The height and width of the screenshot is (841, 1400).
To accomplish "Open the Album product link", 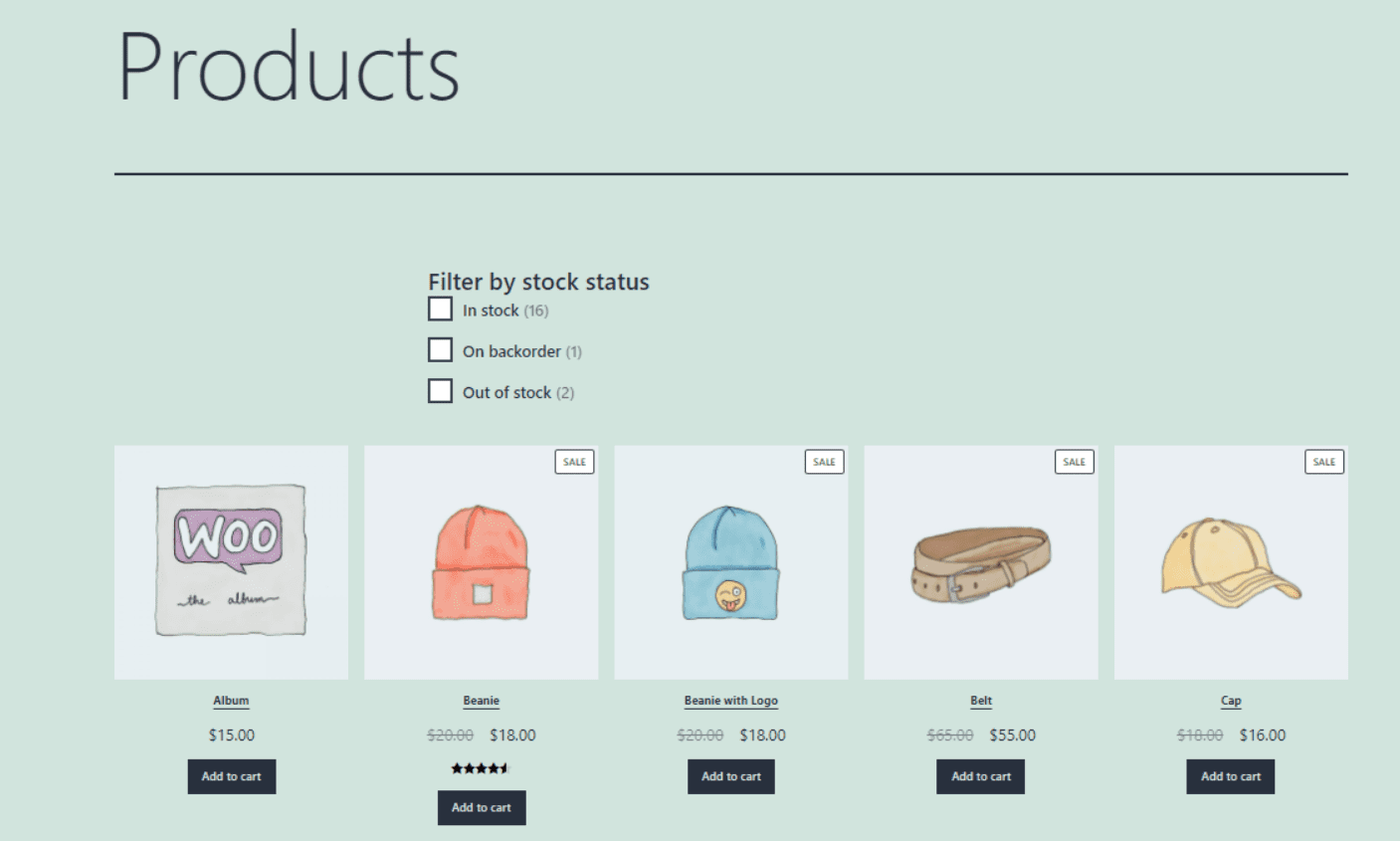I will click(231, 700).
